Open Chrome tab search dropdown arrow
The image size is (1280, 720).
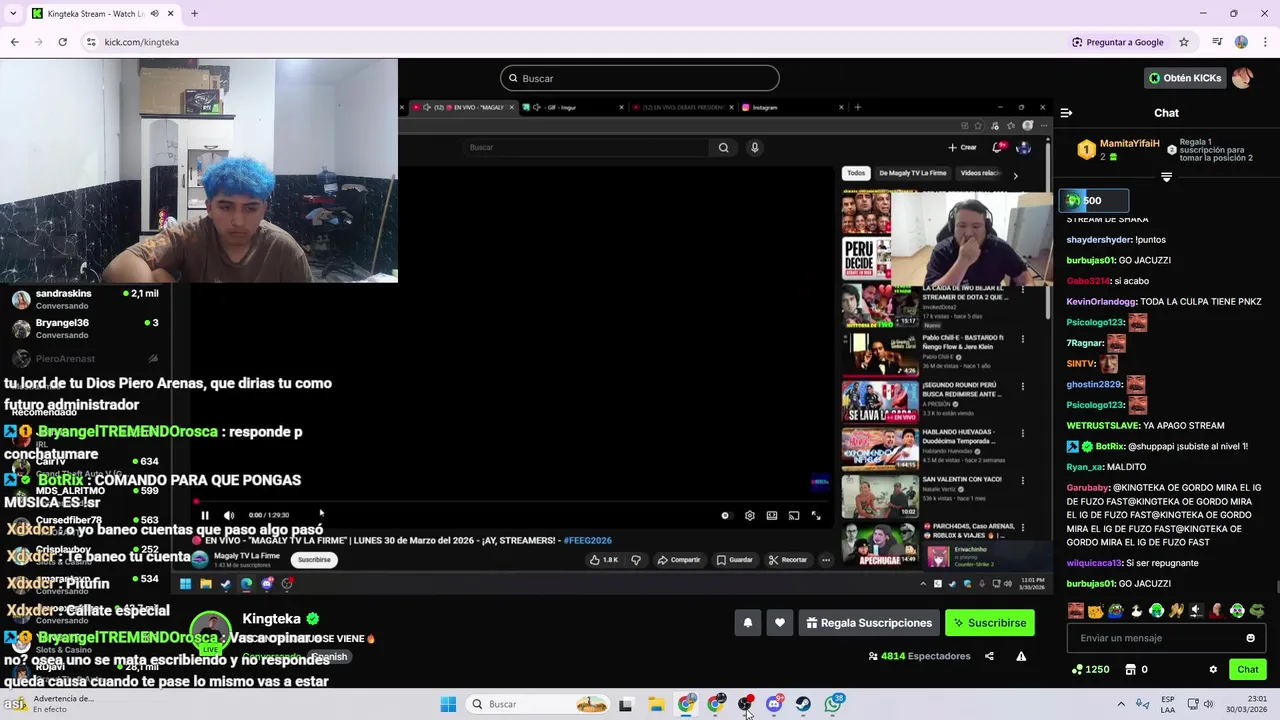coord(12,14)
